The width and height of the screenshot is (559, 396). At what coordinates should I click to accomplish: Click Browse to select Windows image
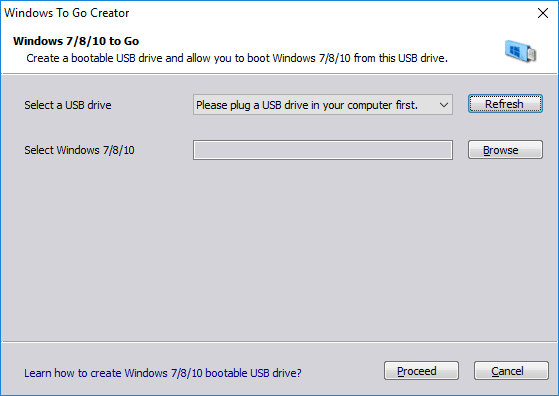click(x=505, y=149)
